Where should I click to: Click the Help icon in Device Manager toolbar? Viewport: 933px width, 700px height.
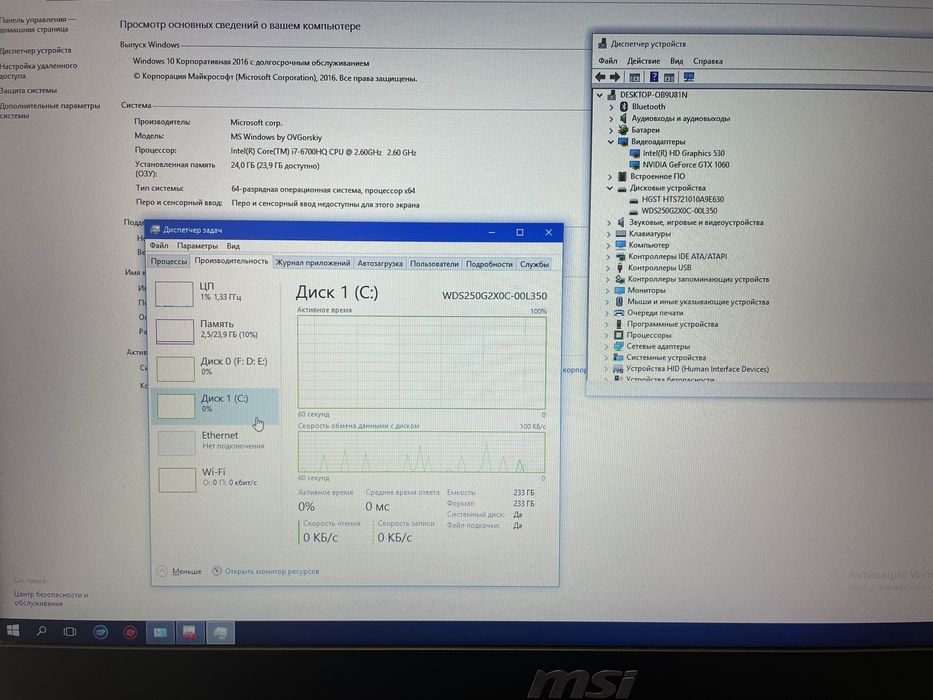click(654, 77)
